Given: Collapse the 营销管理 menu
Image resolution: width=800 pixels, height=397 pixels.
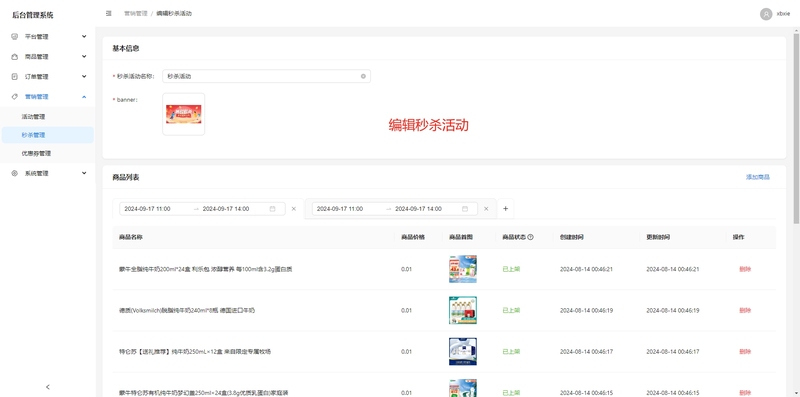Looking at the screenshot, I should point(47,96).
